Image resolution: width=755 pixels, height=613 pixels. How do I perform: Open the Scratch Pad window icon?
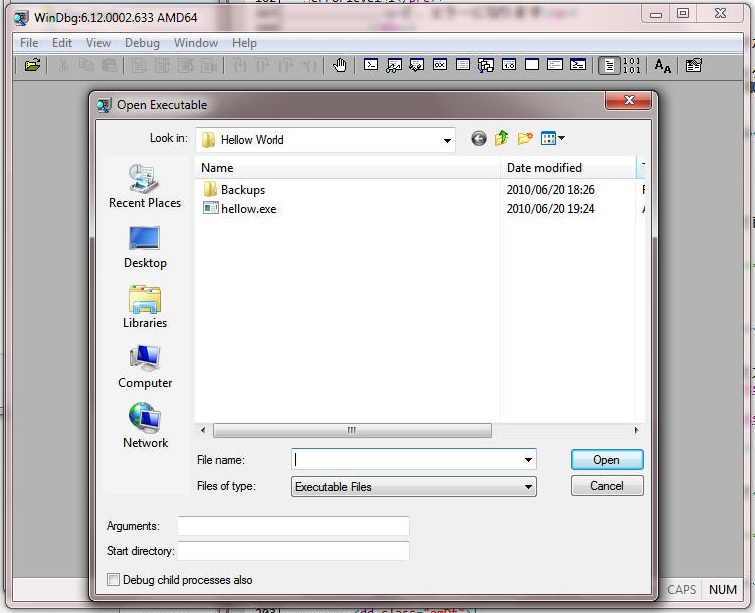pyautogui.click(x=532, y=65)
